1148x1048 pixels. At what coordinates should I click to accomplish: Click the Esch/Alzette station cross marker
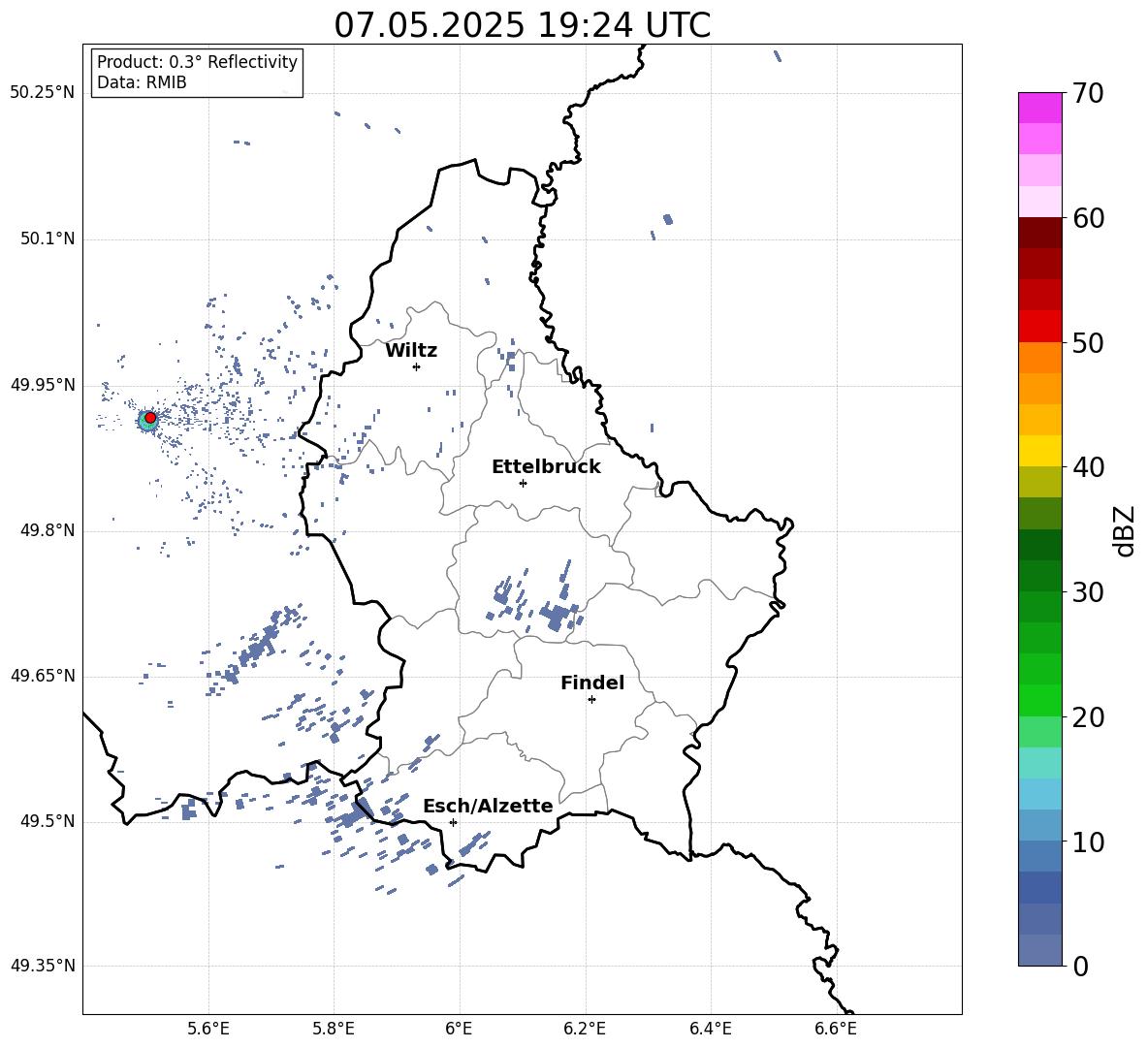[x=453, y=822]
